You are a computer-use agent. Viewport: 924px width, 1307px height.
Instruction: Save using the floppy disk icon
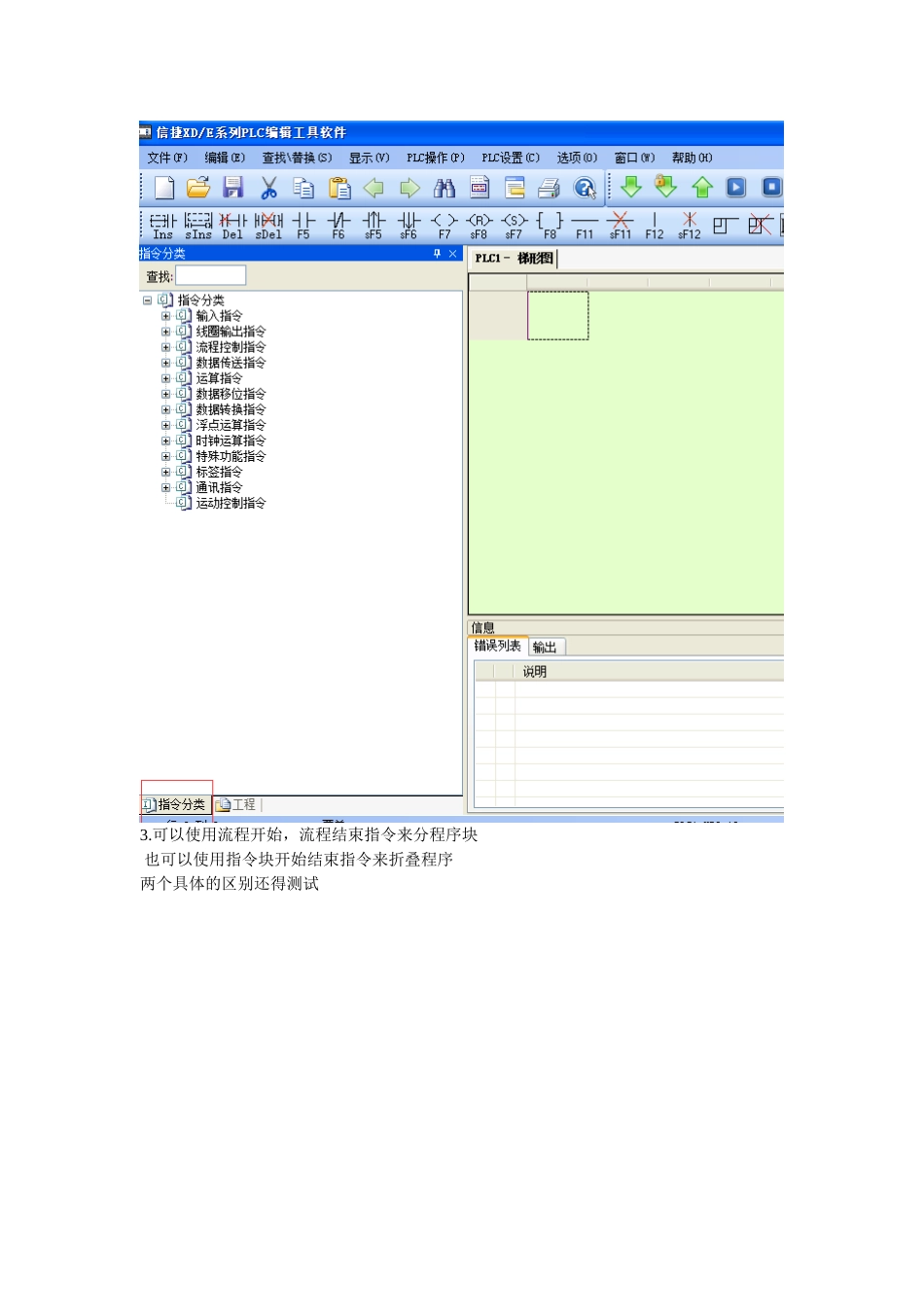[x=232, y=188]
